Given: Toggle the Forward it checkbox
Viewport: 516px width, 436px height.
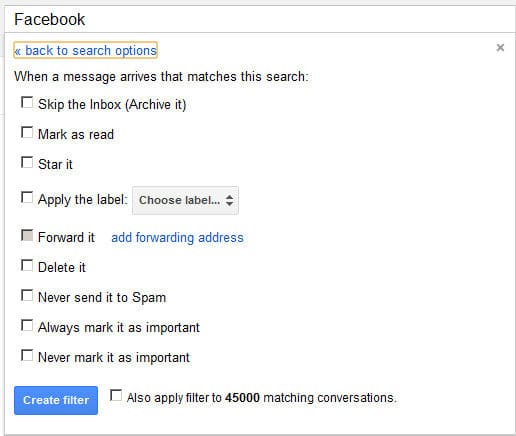Looking at the screenshot, I should point(27,235).
